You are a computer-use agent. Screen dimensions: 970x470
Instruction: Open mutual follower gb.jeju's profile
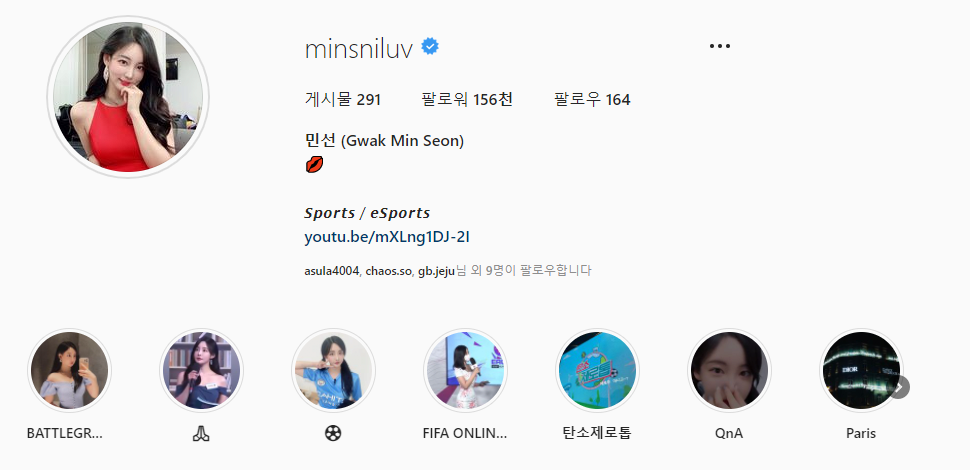coord(437,271)
